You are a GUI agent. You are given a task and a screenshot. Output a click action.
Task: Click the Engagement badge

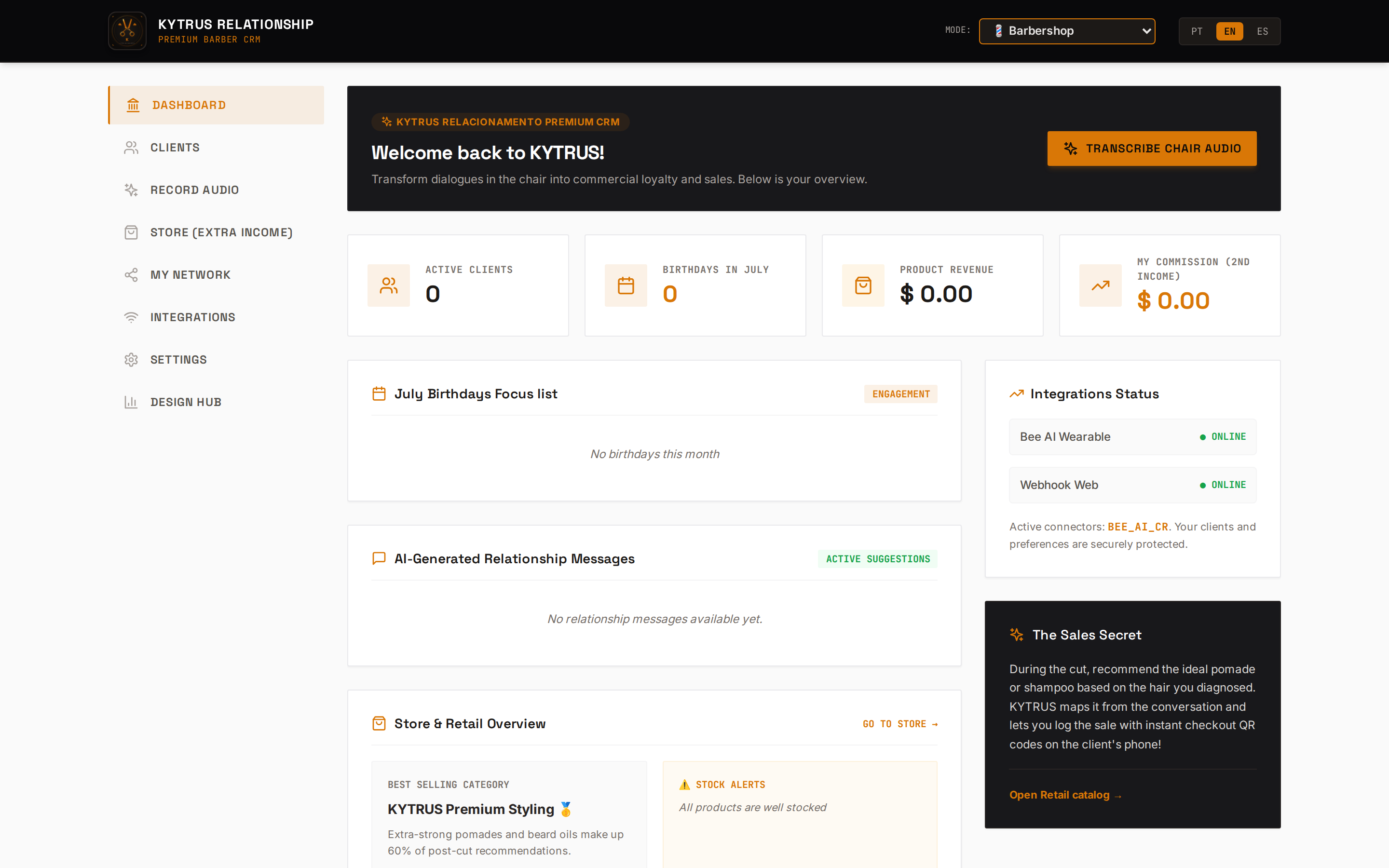[901, 394]
